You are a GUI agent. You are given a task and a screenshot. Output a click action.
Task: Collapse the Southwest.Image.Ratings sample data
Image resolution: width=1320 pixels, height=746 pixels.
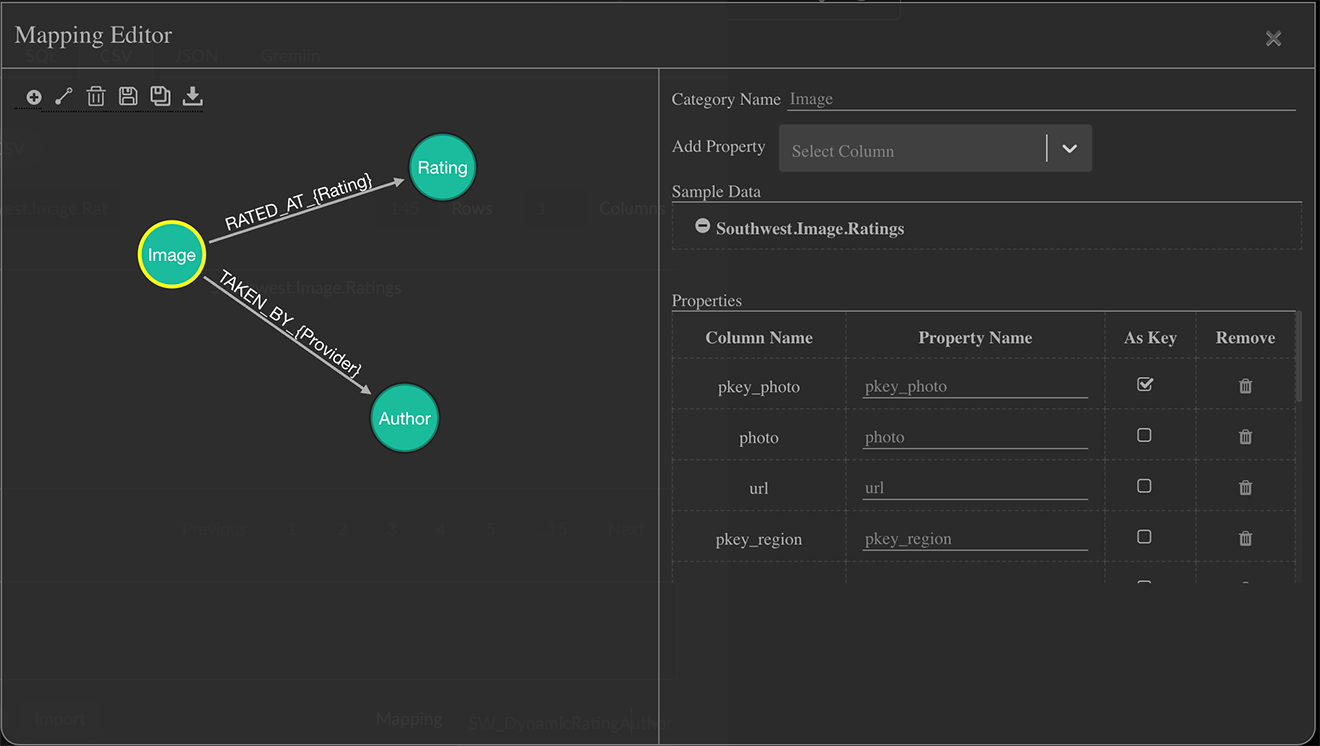[703, 227]
